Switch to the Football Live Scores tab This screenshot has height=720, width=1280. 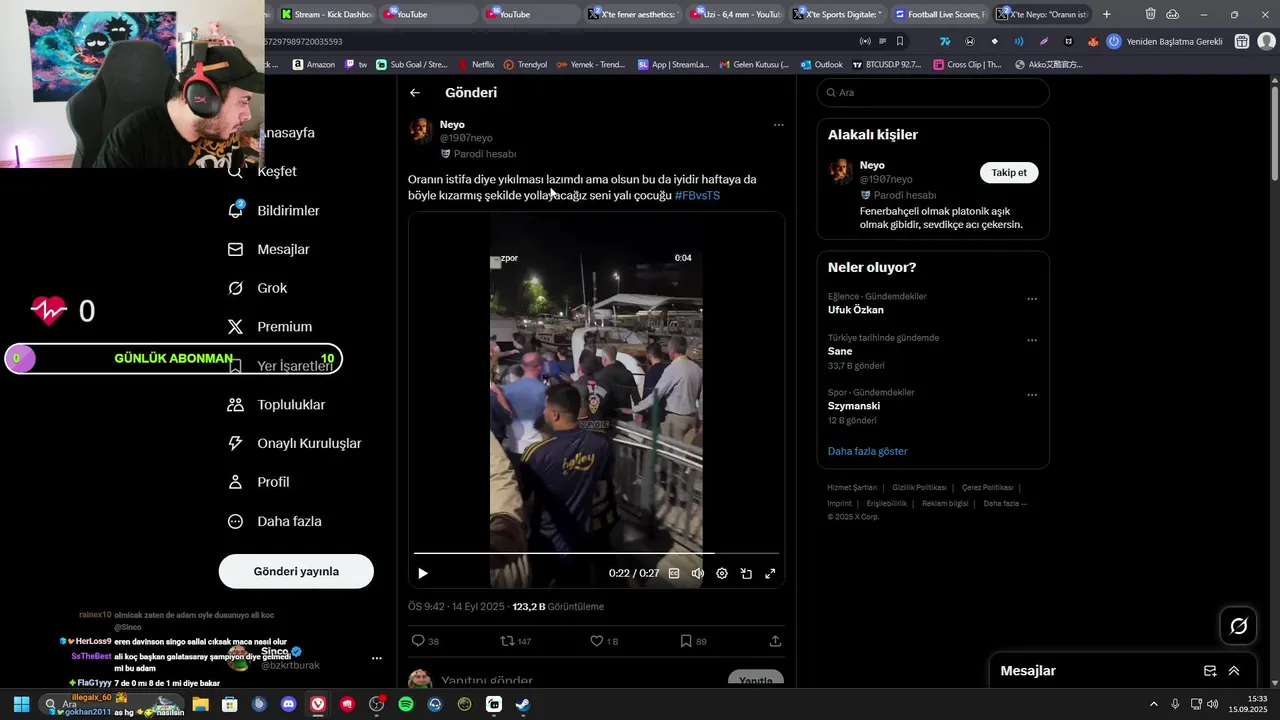click(940, 14)
